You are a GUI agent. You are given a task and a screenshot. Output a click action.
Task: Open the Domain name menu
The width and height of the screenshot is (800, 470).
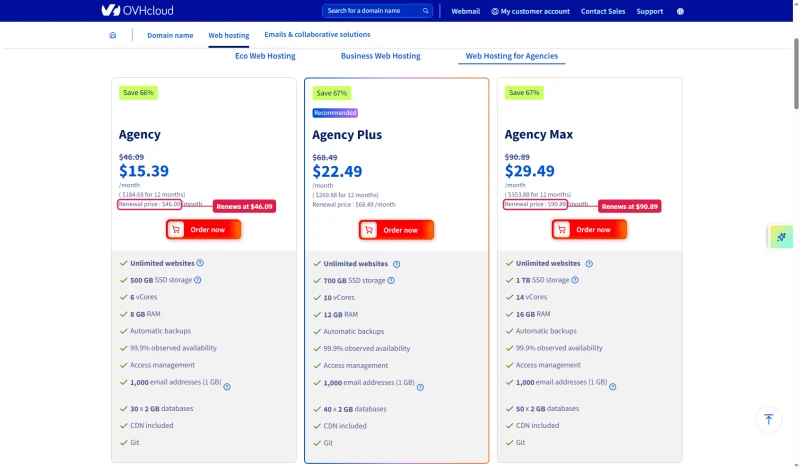[x=170, y=35]
